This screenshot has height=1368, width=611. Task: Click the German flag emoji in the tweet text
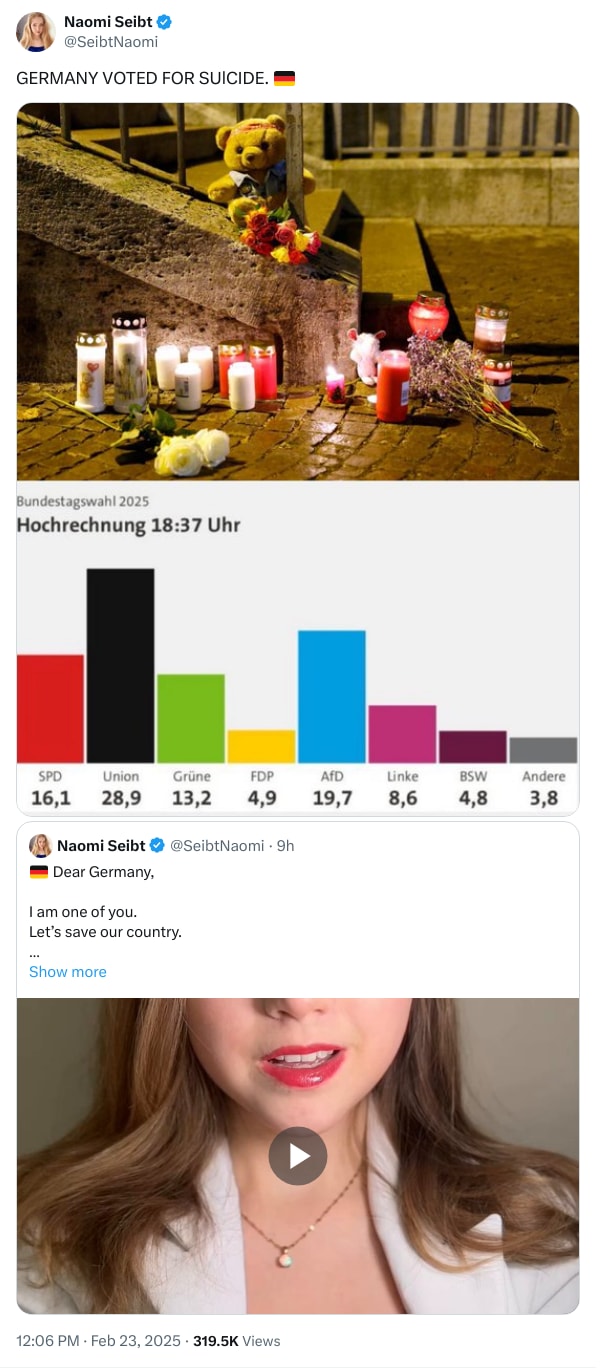click(x=287, y=77)
